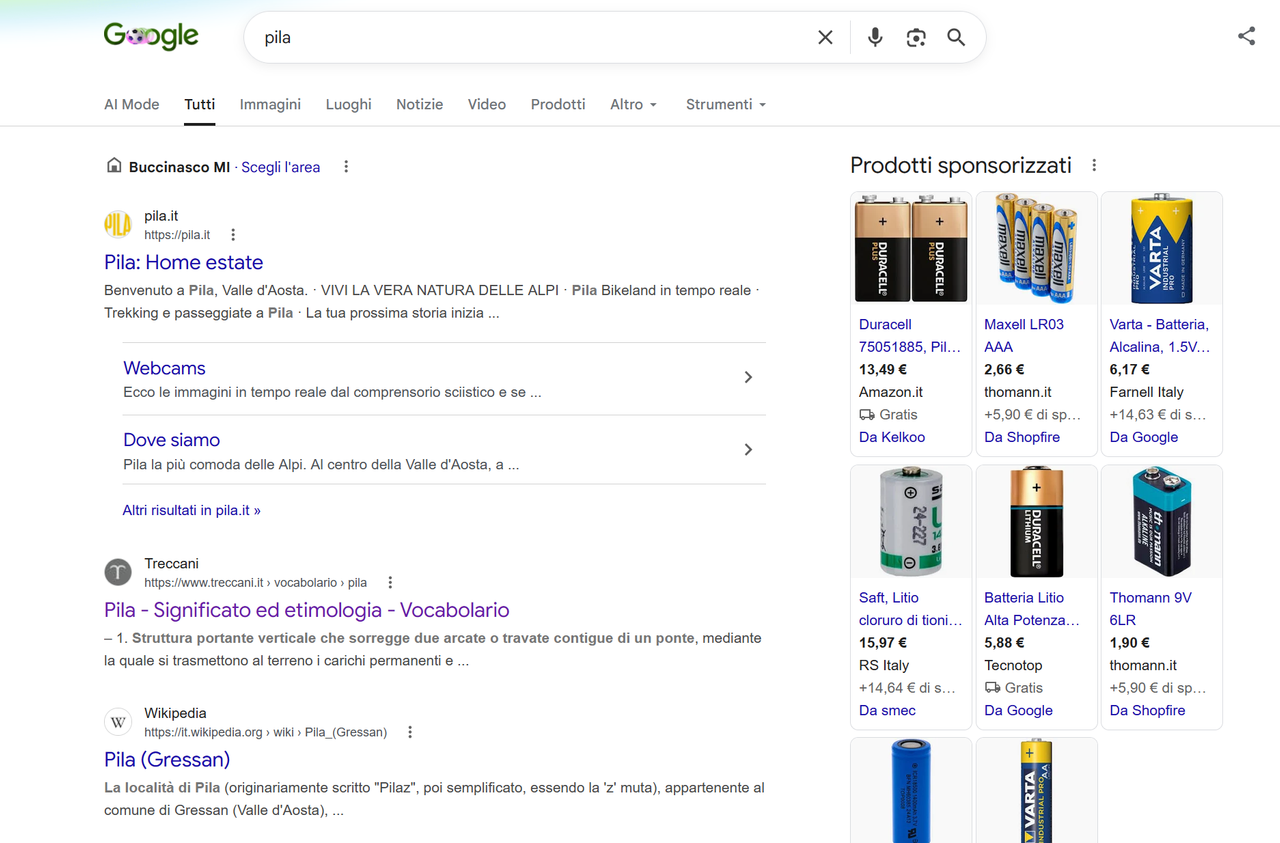Open Pila - Significato ed etimologia result
The width and height of the screenshot is (1280, 843).
coord(307,610)
